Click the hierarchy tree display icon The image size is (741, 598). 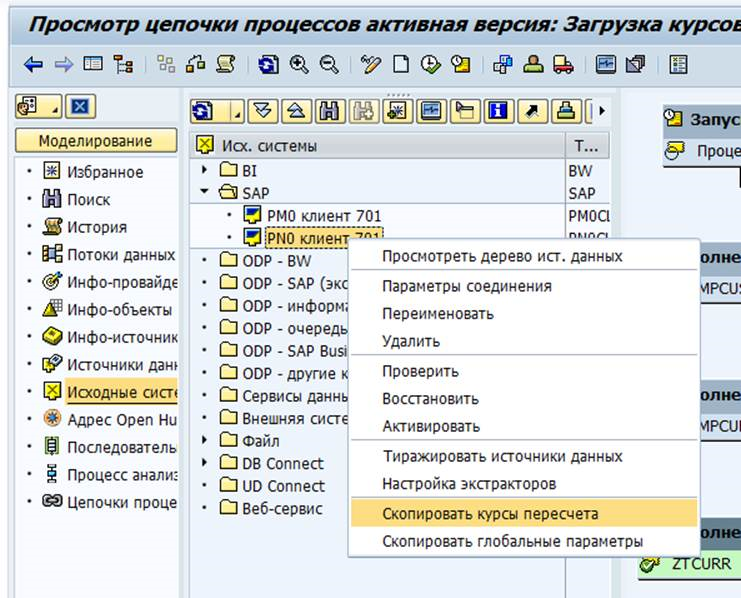pos(123,64)
